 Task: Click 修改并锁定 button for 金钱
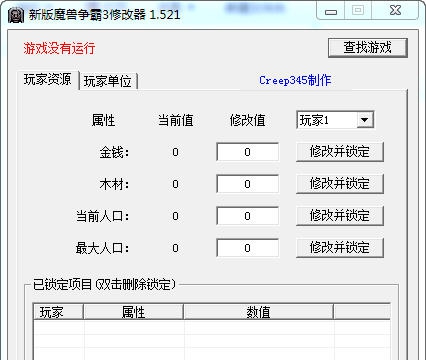pos(340,152)
